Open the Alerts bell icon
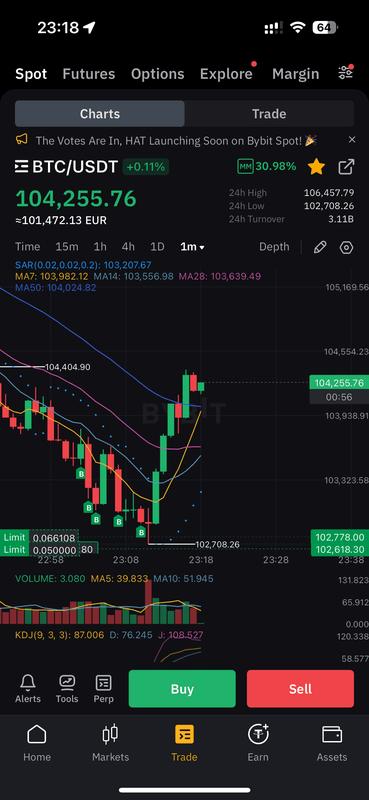The width and height of the screenshot is (369, 800). point(28,688)
